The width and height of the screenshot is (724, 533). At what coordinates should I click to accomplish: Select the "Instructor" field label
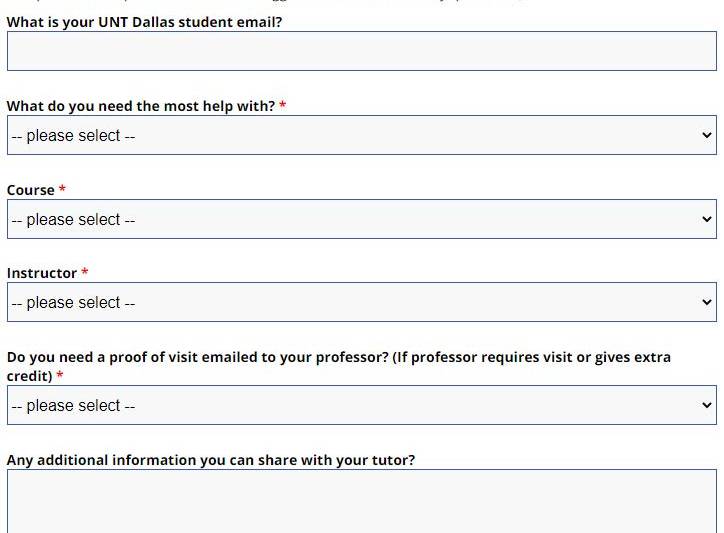[42, 273]
